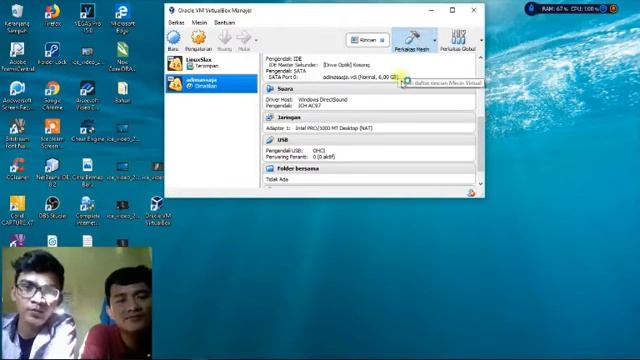Click the Oracle VM VirtualBox desktop shortcut
Image resolution: width=640 pixels, height=360 pixels.
(x=158, y=211)
